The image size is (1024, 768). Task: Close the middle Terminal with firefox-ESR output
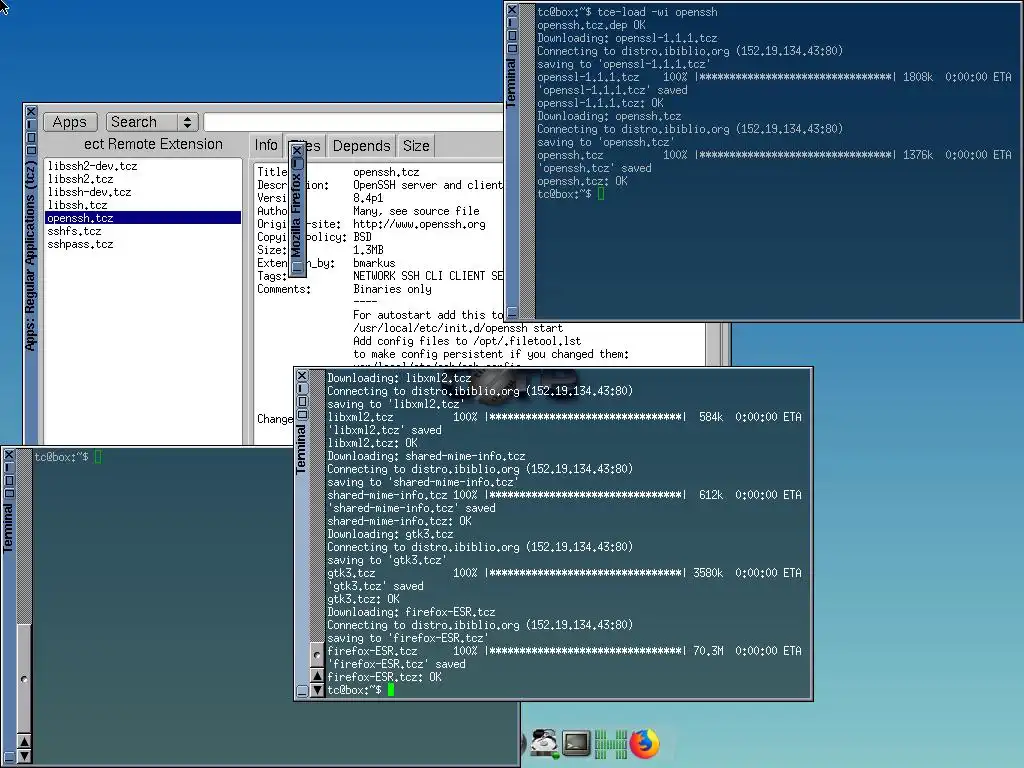click(x=302, y=376)
